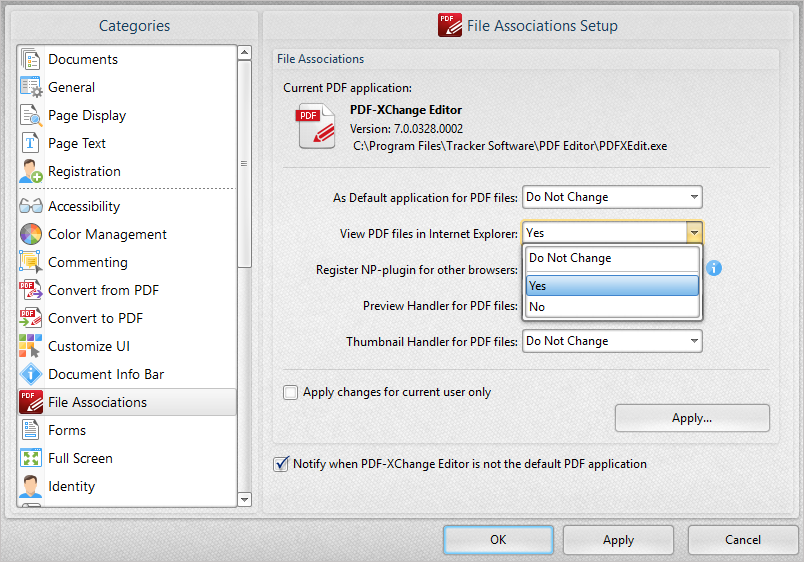Click the blue info icon beside NP-plugin
Screen dimensions: 804x562
point(714,268)
